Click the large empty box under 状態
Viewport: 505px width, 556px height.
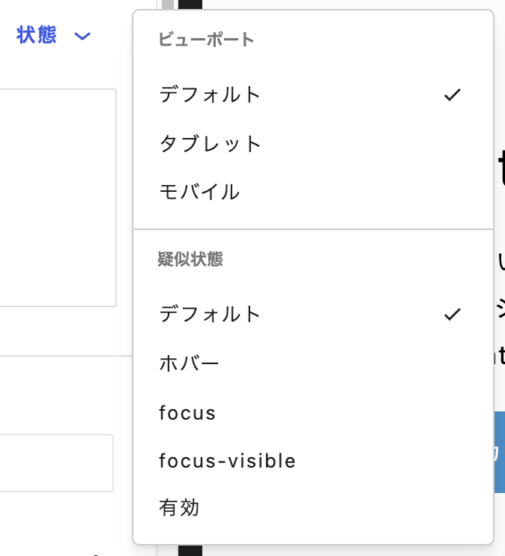(58, 198)
